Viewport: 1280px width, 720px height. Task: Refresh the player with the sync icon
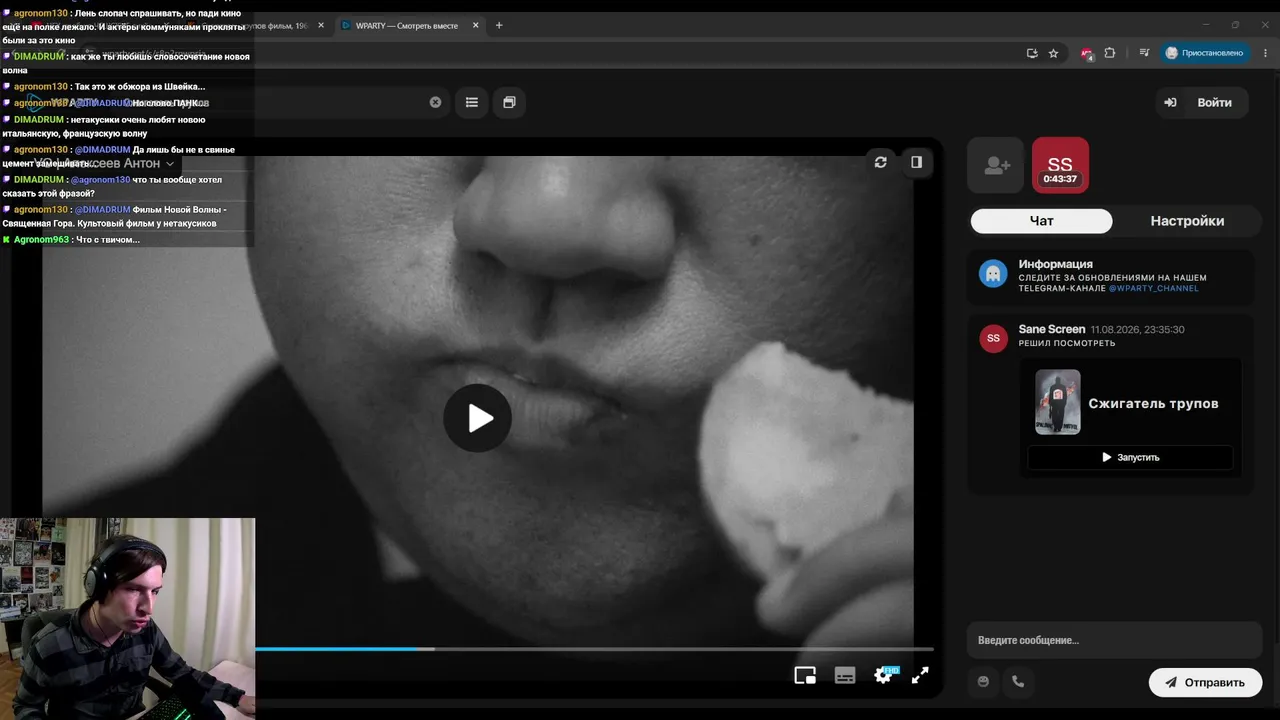point(880,162)
